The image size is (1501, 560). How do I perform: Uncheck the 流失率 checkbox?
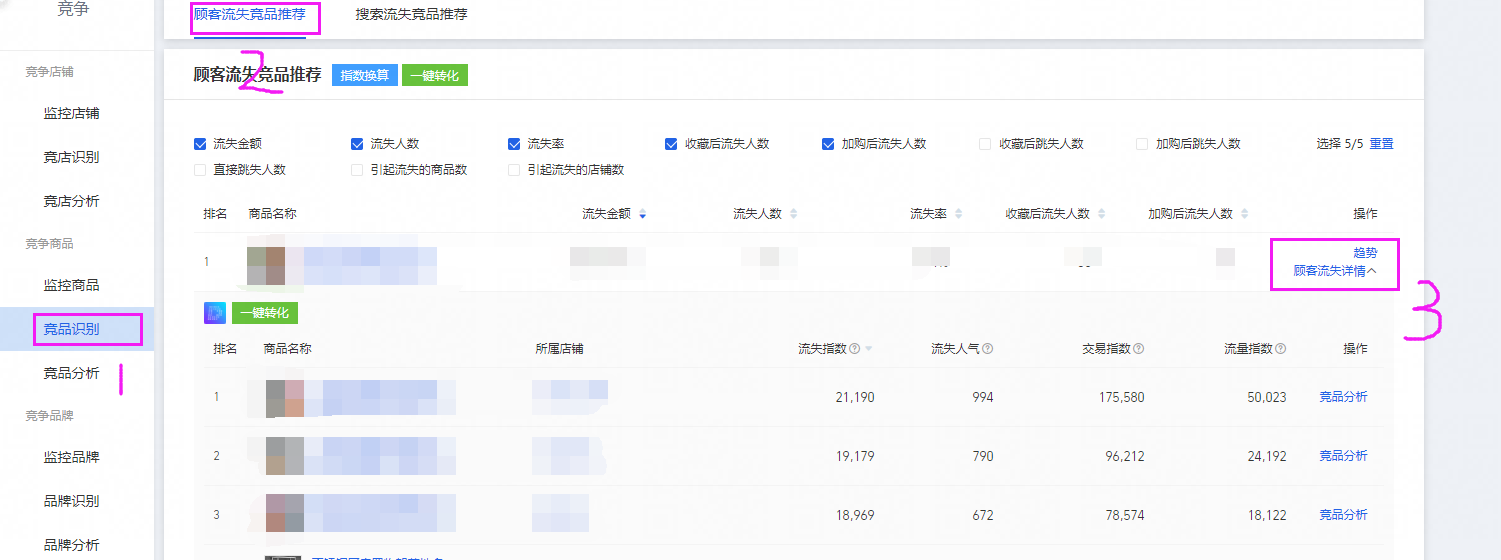[514, 144]
